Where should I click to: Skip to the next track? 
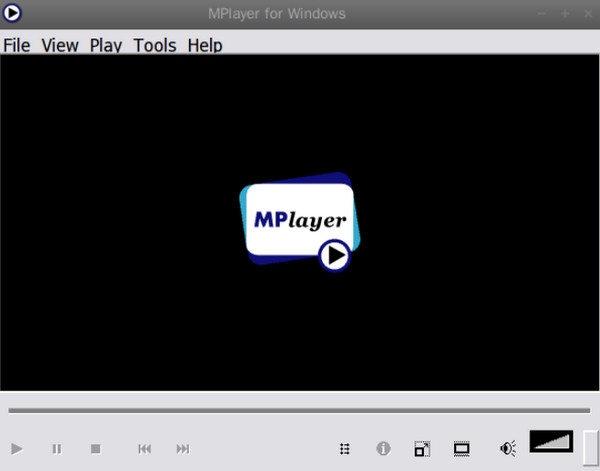click(183, 448)
